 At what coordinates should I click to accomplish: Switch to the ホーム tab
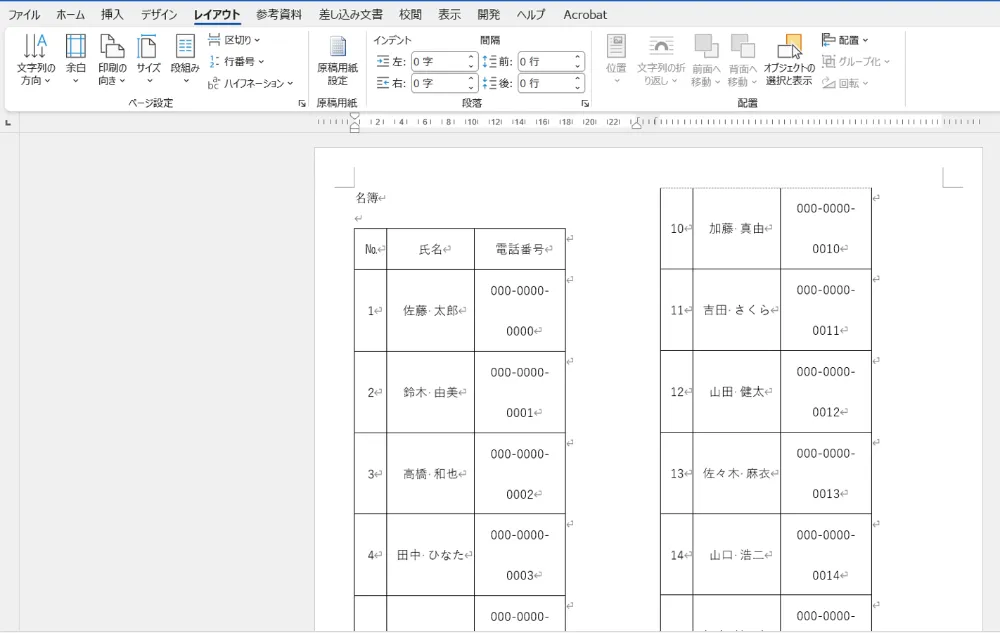point(70,14)
